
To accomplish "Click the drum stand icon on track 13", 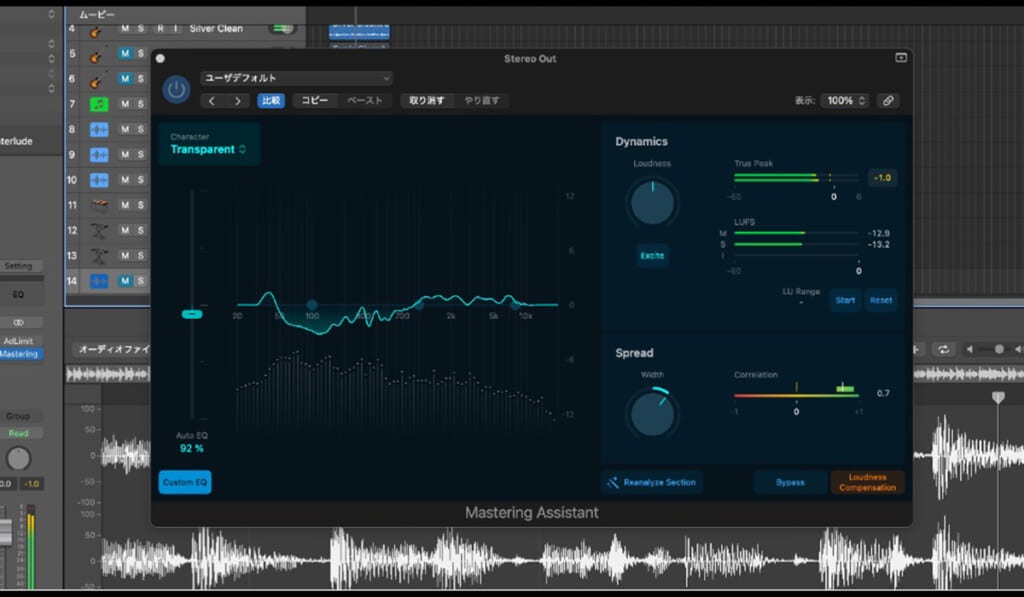I will (x=99, y=256).
